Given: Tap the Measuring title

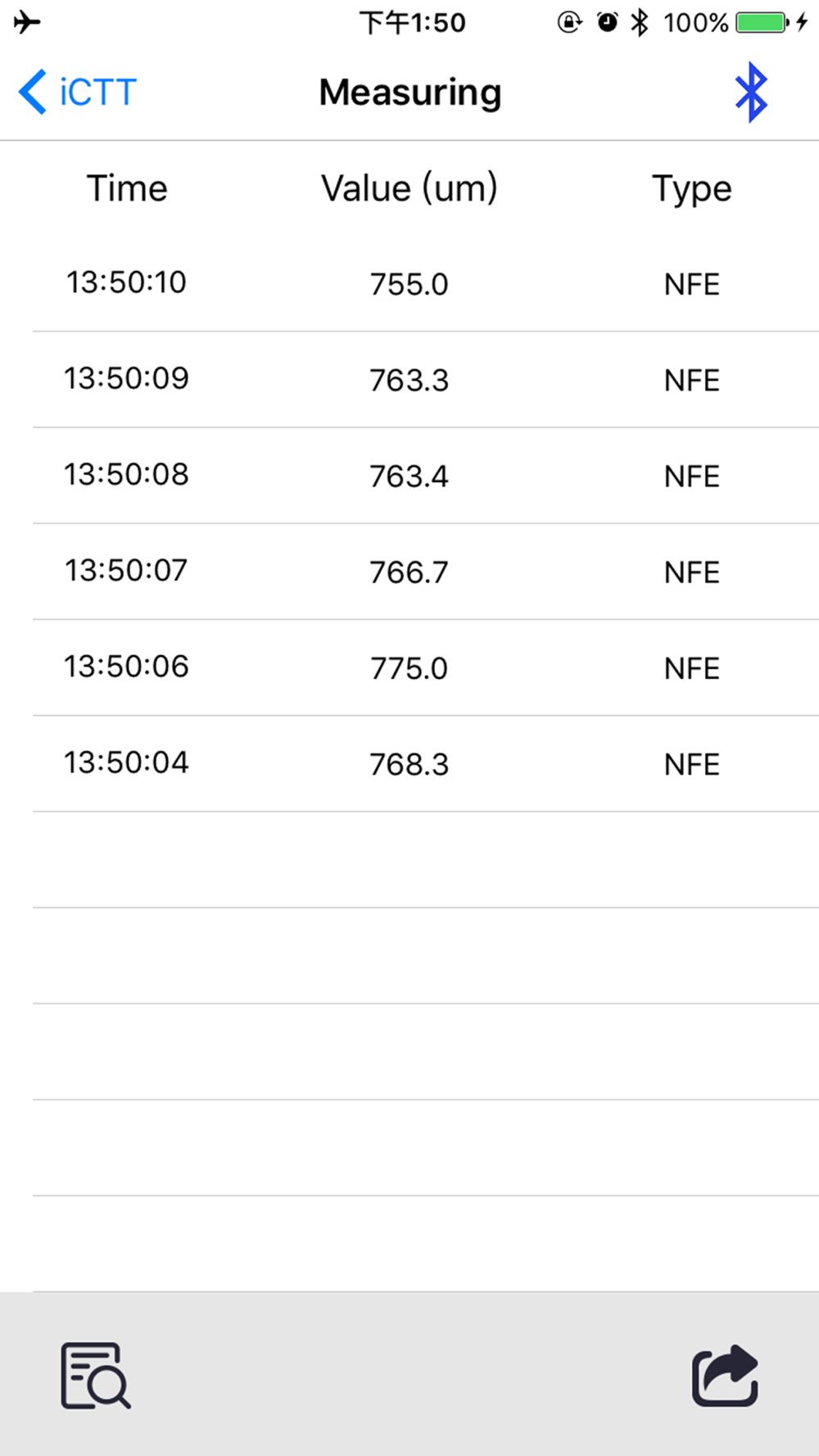Looking at the screenshot, I should pyautogui.click(x=409, y=93).
